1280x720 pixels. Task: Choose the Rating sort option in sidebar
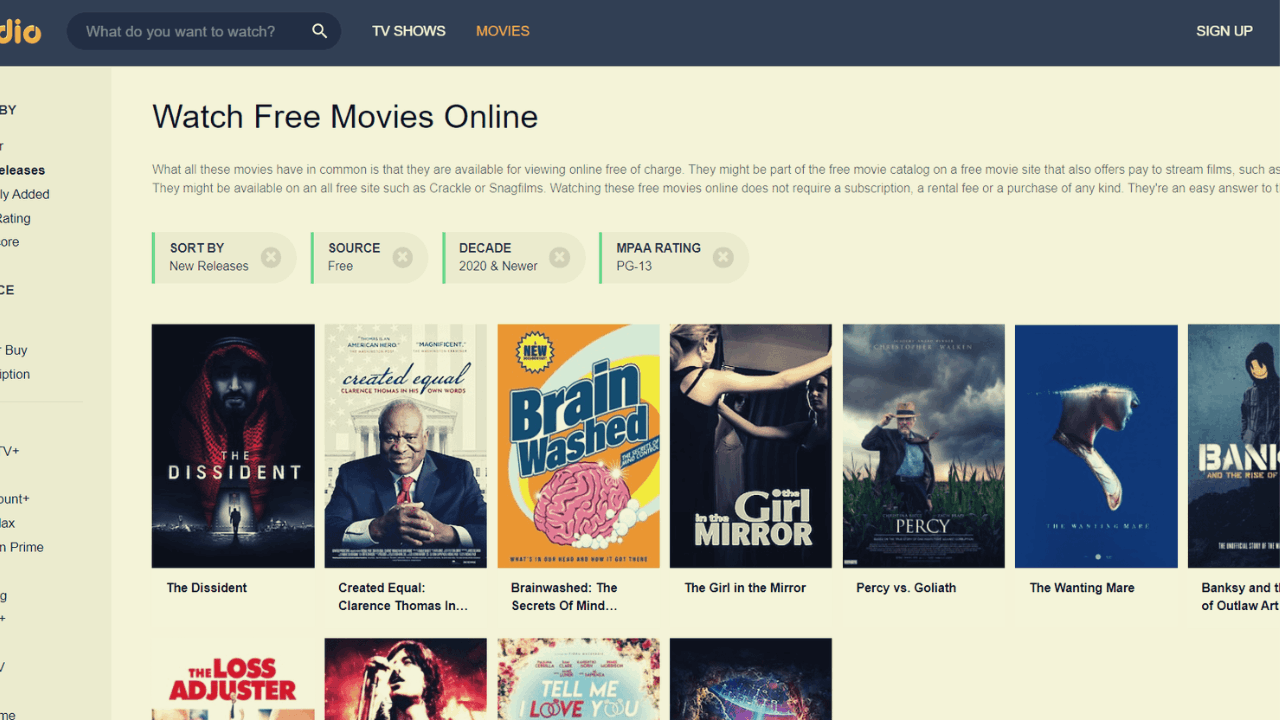tap(15, 218)
